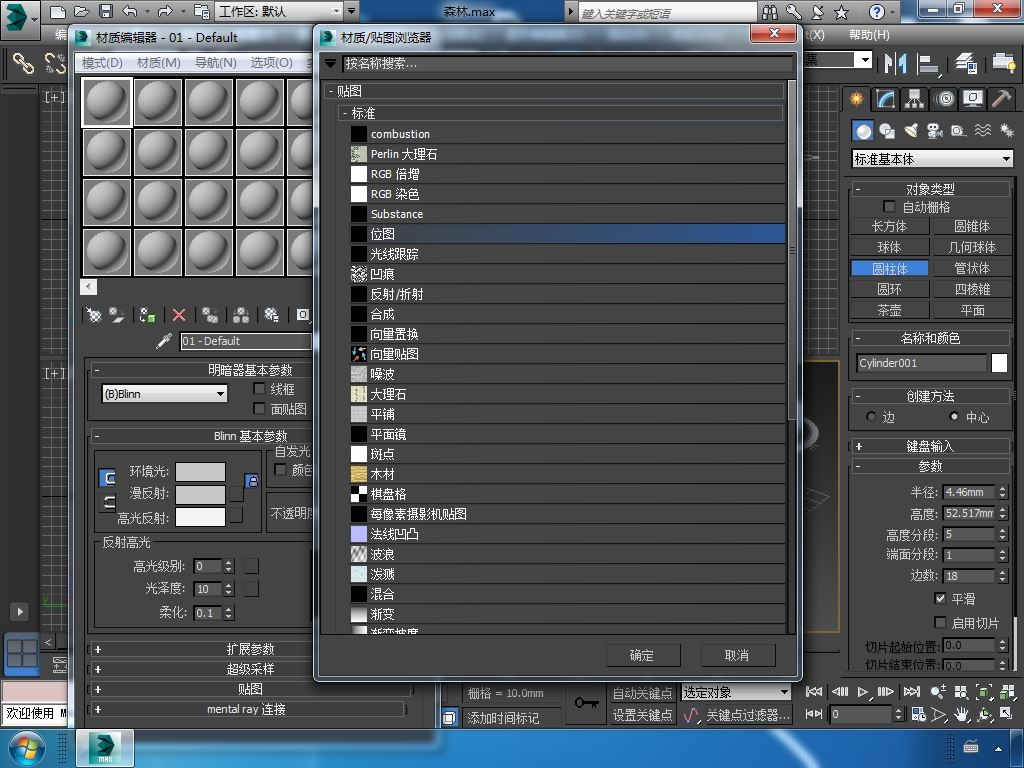1024x768 pixels.
Task: Redo the action in the top toolbar
Action: [165, 11]
